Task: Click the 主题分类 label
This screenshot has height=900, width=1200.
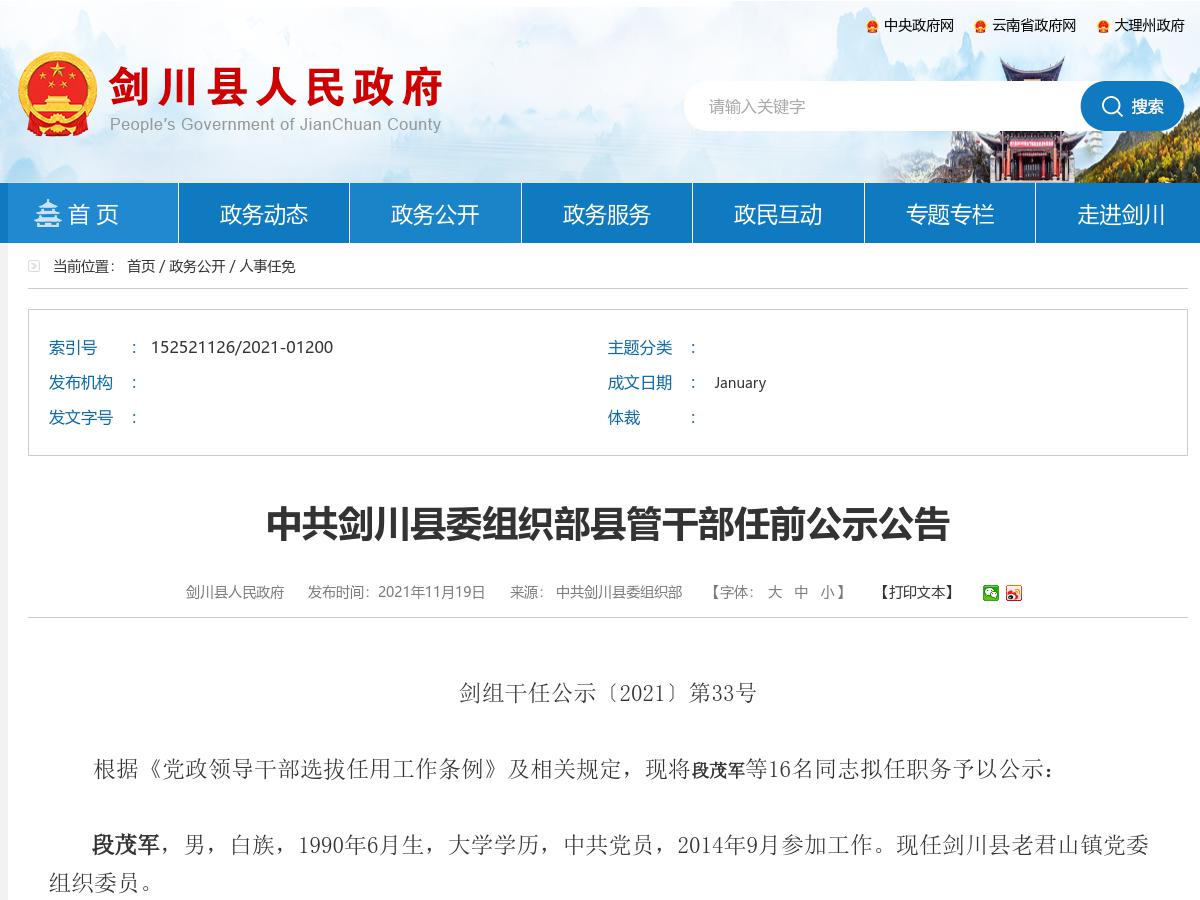Action: [640, 347]
